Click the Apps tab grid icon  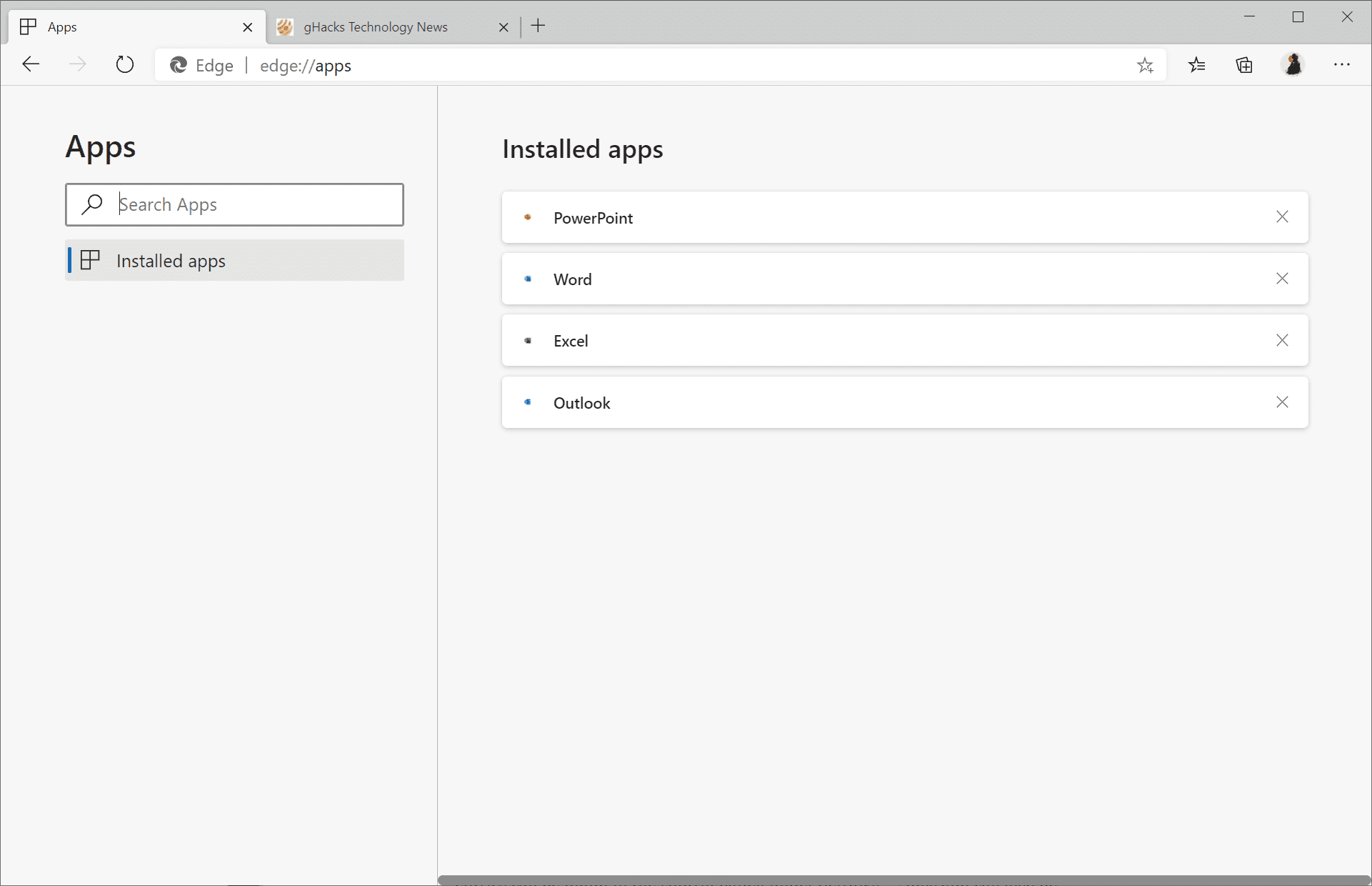click(x=28, y=27)
